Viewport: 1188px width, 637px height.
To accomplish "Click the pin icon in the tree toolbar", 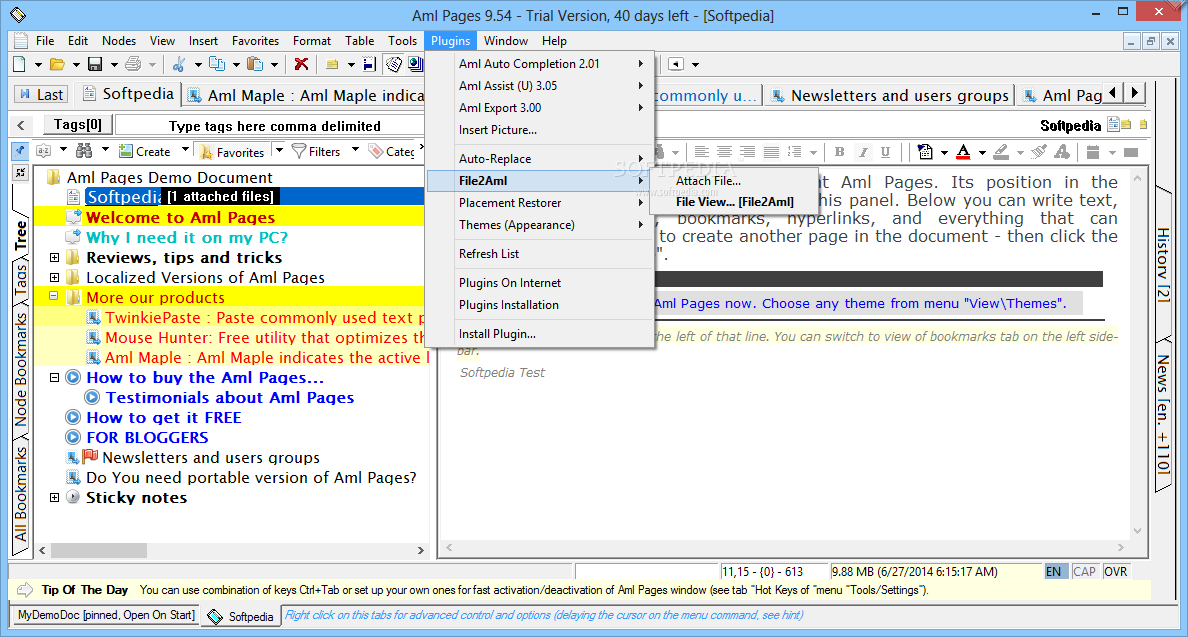I will pos(20,151).
